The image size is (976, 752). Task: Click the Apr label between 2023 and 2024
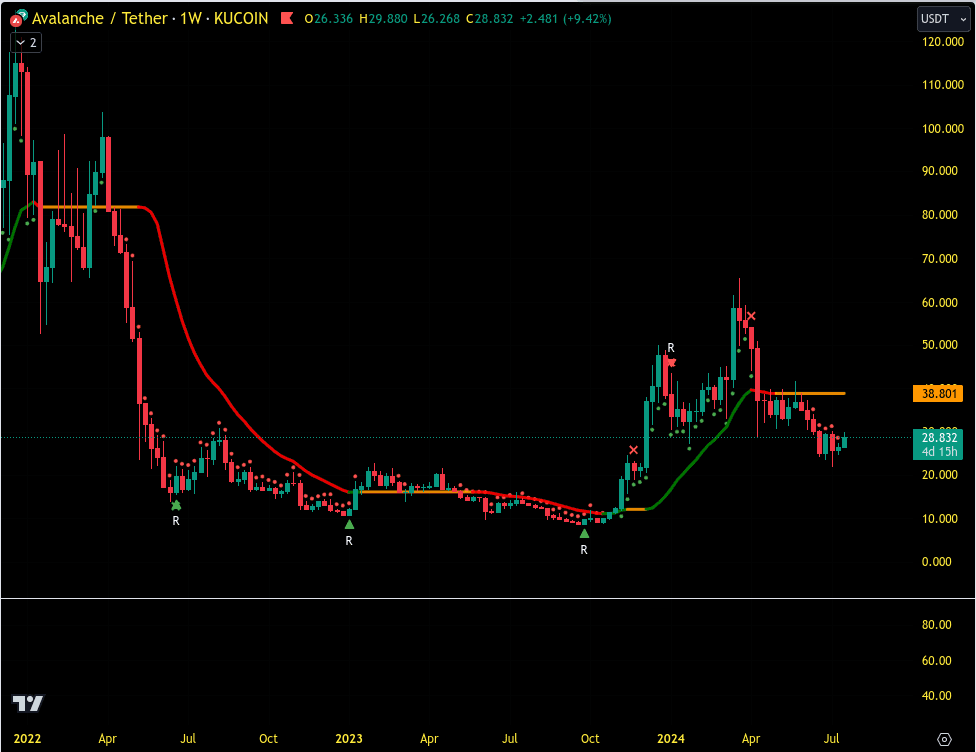click(x=429, y=739)
